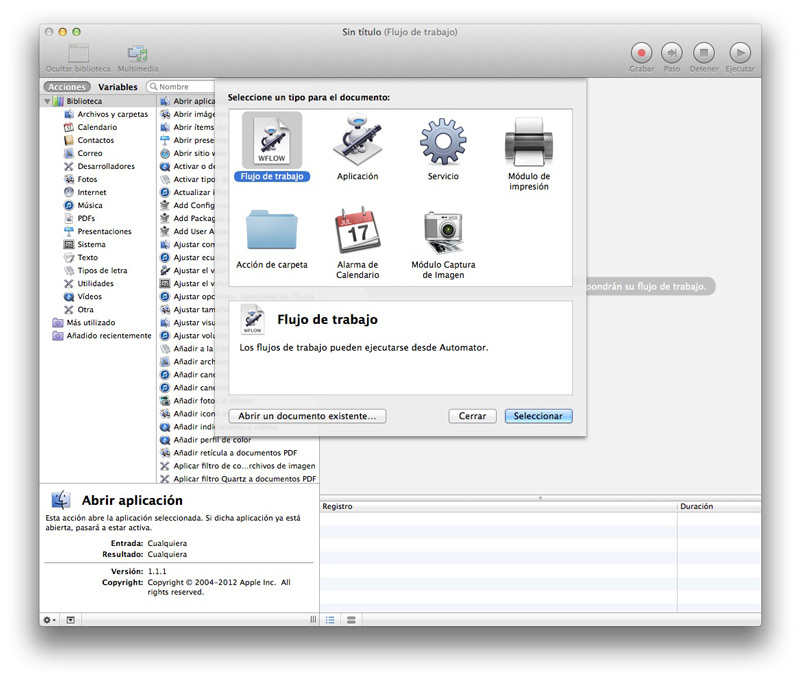
Task: Select the Acciones tab
Action: (x=67, y=87)
